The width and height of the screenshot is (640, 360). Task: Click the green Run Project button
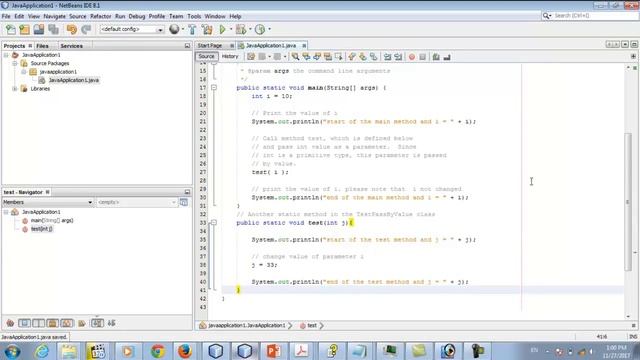click(x=222, y=29)
